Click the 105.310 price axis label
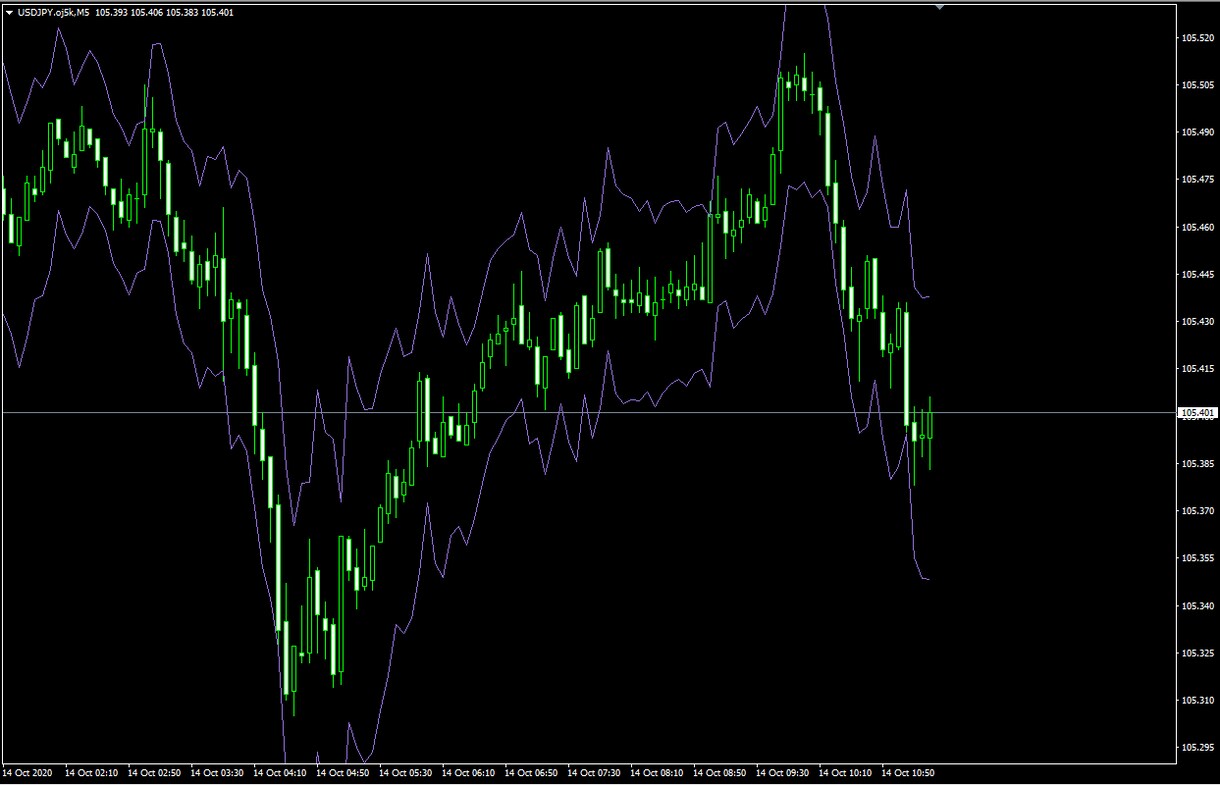This screenshot has height=785, width=1220. [x=1197, y=700]
